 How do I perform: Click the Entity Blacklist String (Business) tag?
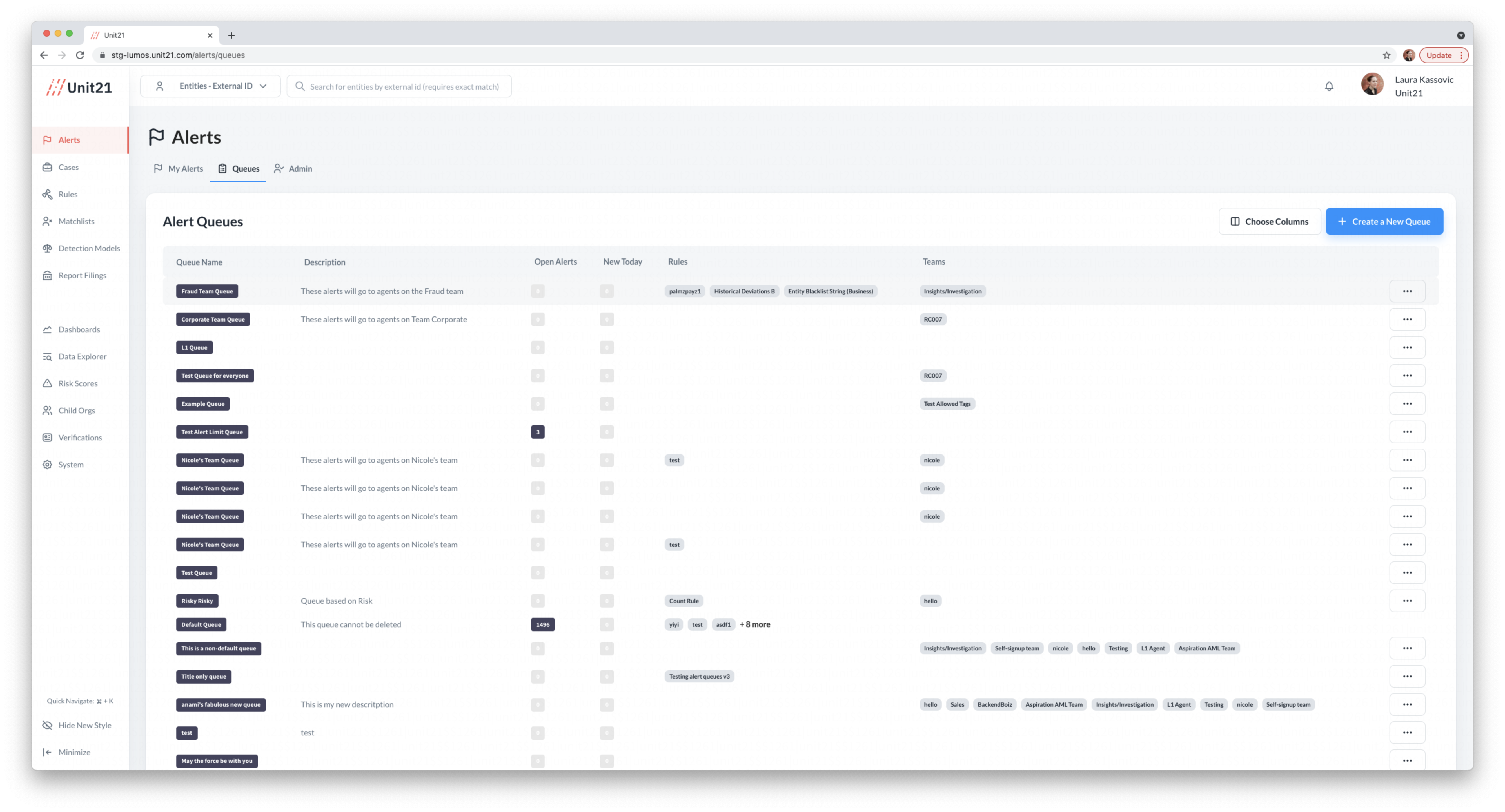click(x=830, y=291)
